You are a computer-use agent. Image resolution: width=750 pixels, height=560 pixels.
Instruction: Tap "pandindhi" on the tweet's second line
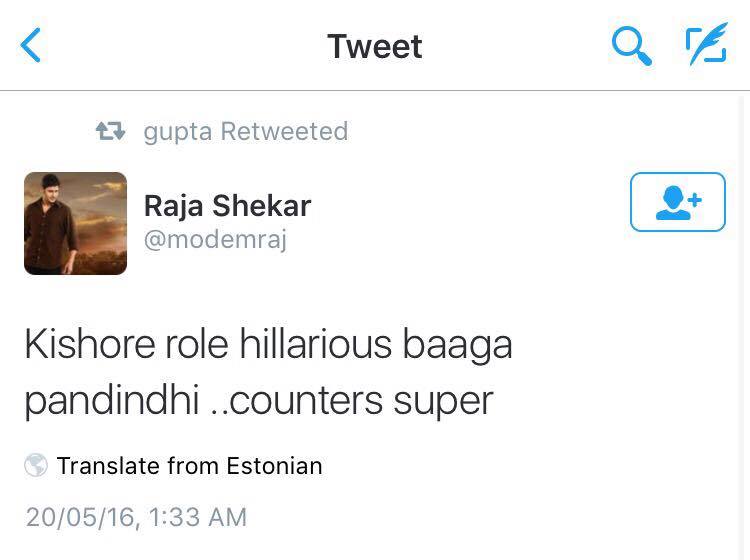coord(108,401)
